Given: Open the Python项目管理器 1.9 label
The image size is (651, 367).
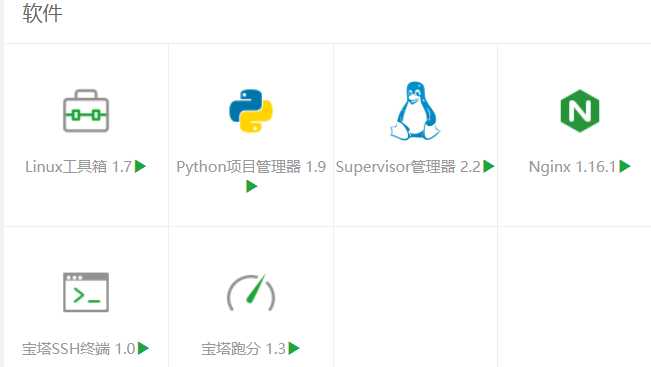Looking at the screenshot, I should click(x=251, y=167).
